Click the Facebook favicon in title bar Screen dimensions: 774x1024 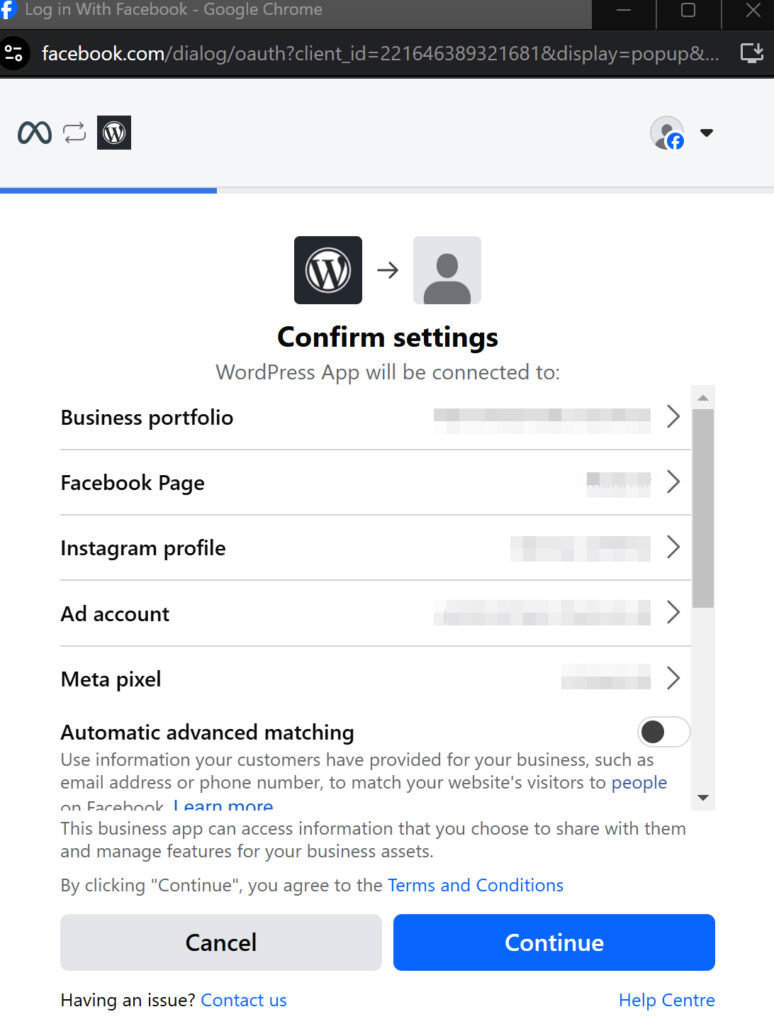tap(9, 10)
